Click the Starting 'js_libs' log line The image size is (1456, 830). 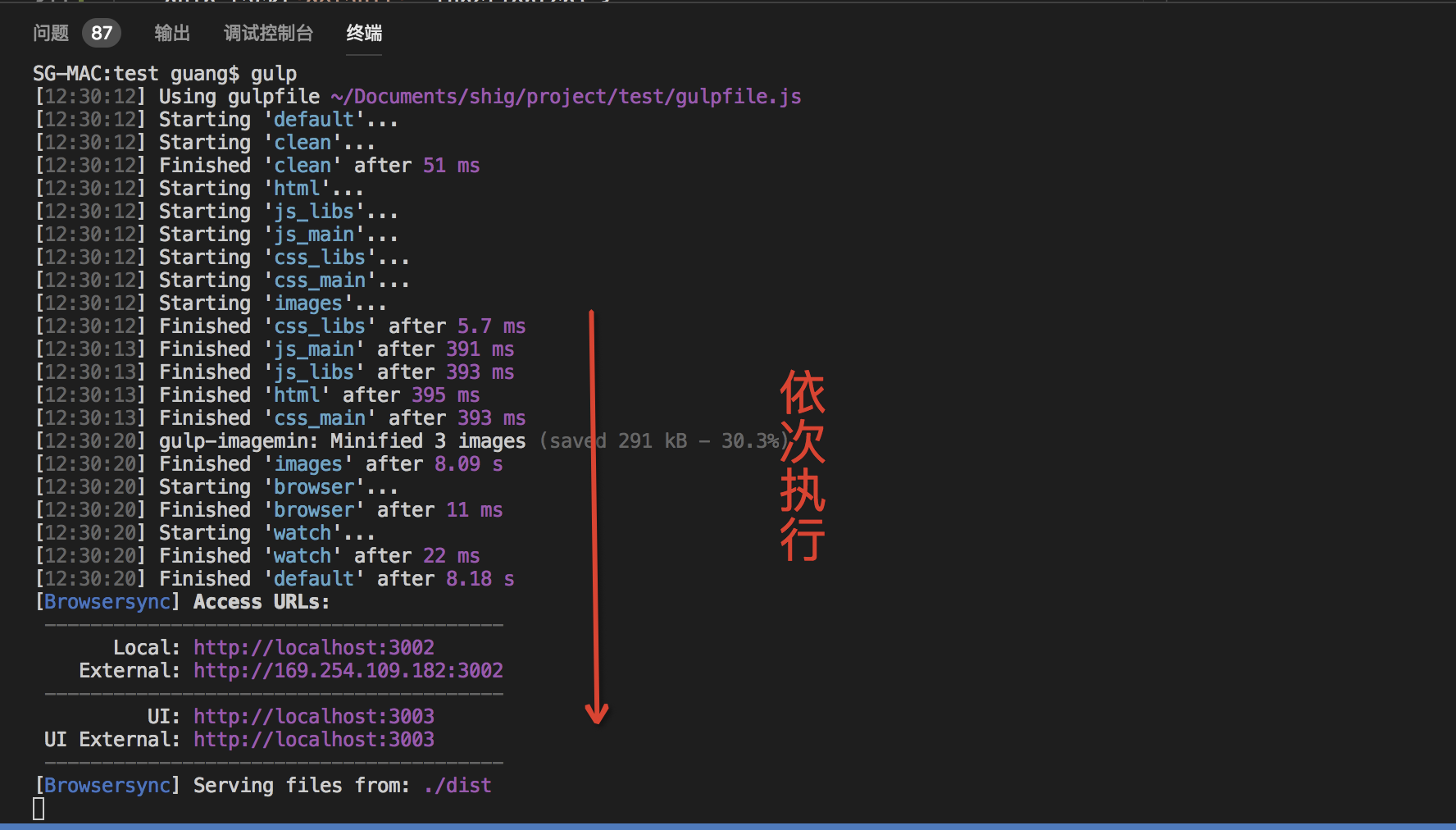[x=216, y=212]
